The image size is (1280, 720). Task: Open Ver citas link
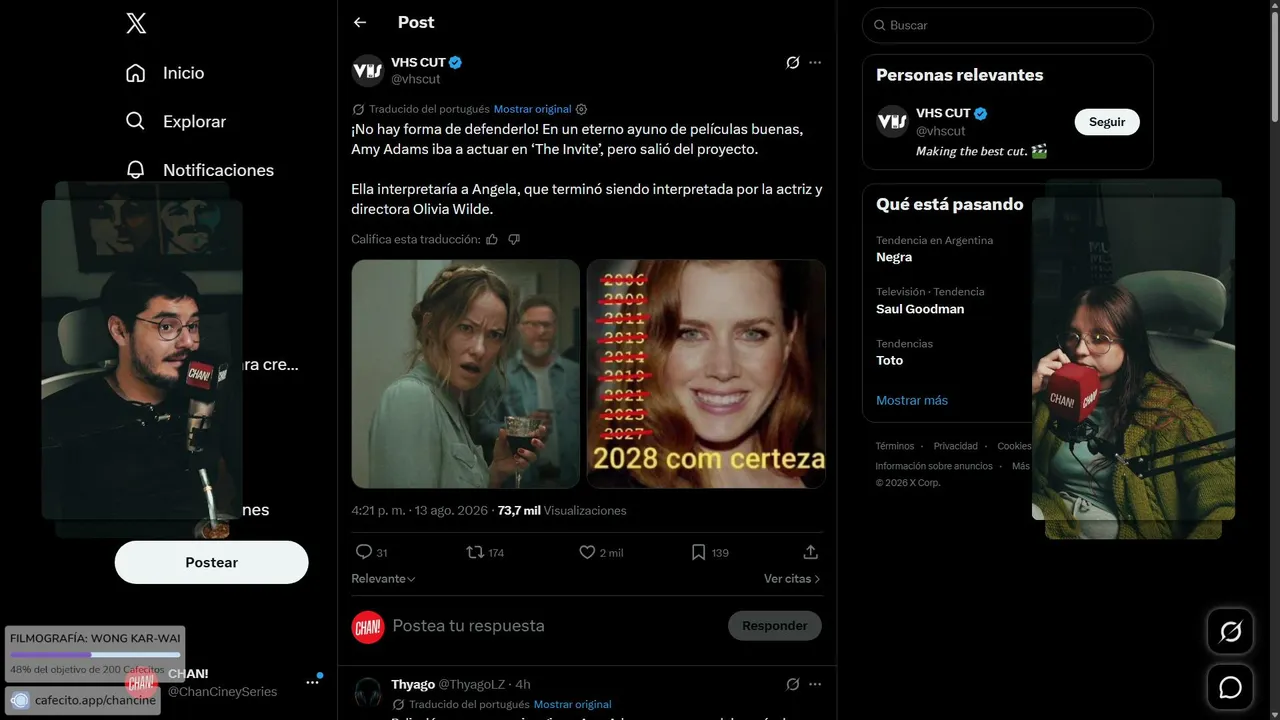tap(792, 579)
